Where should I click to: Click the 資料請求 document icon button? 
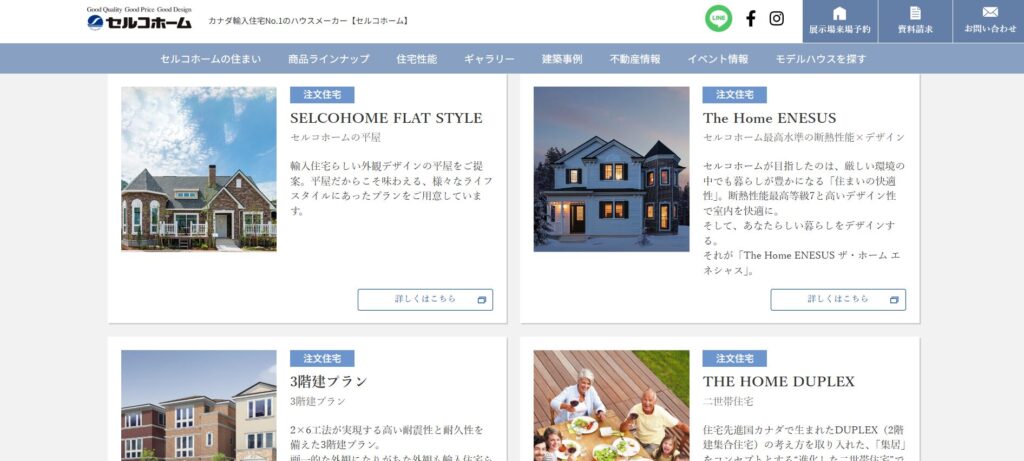(915, 22)
